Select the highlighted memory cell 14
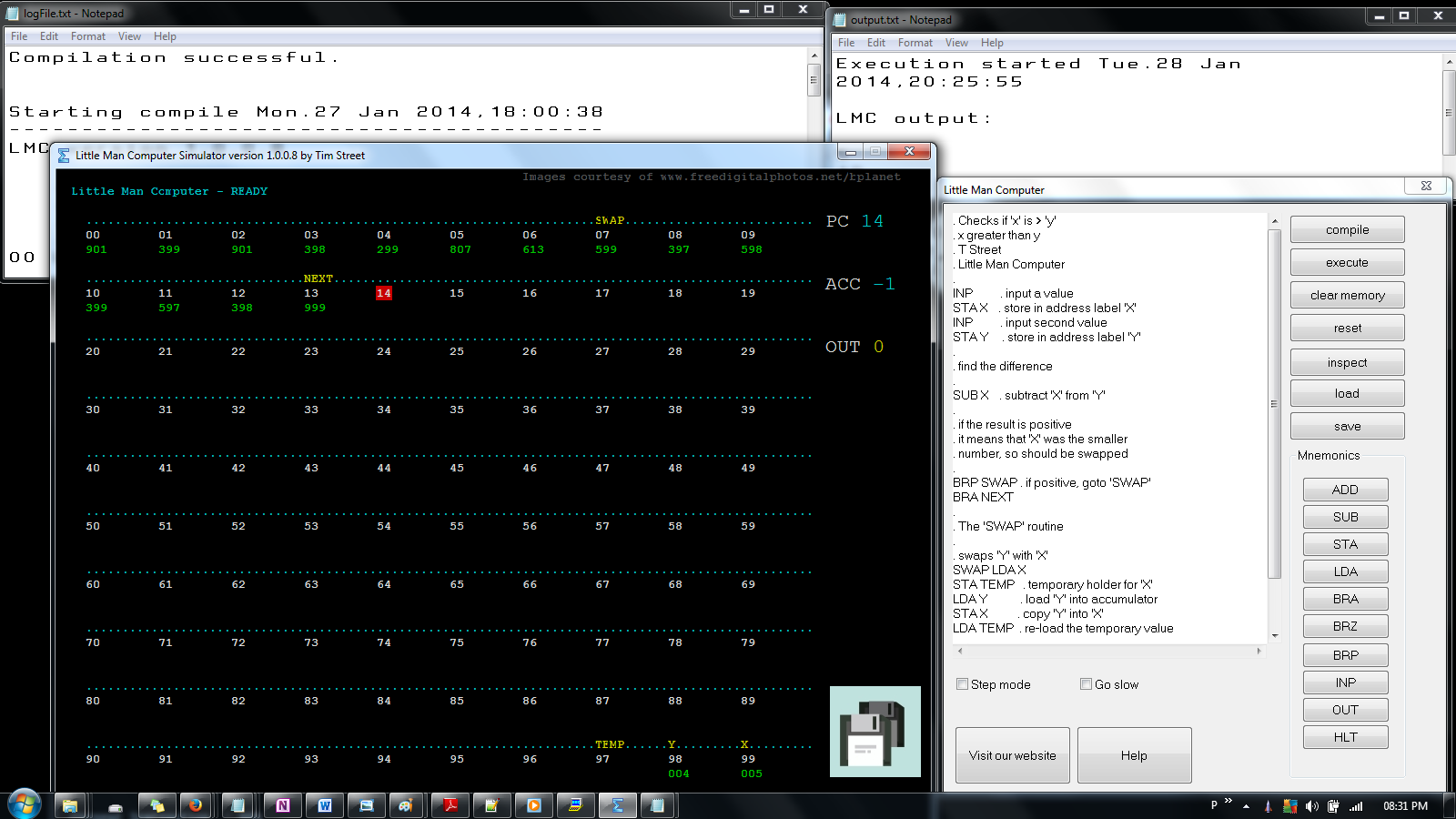Viewport: 1456px width, 819px height. click(384, 293)
